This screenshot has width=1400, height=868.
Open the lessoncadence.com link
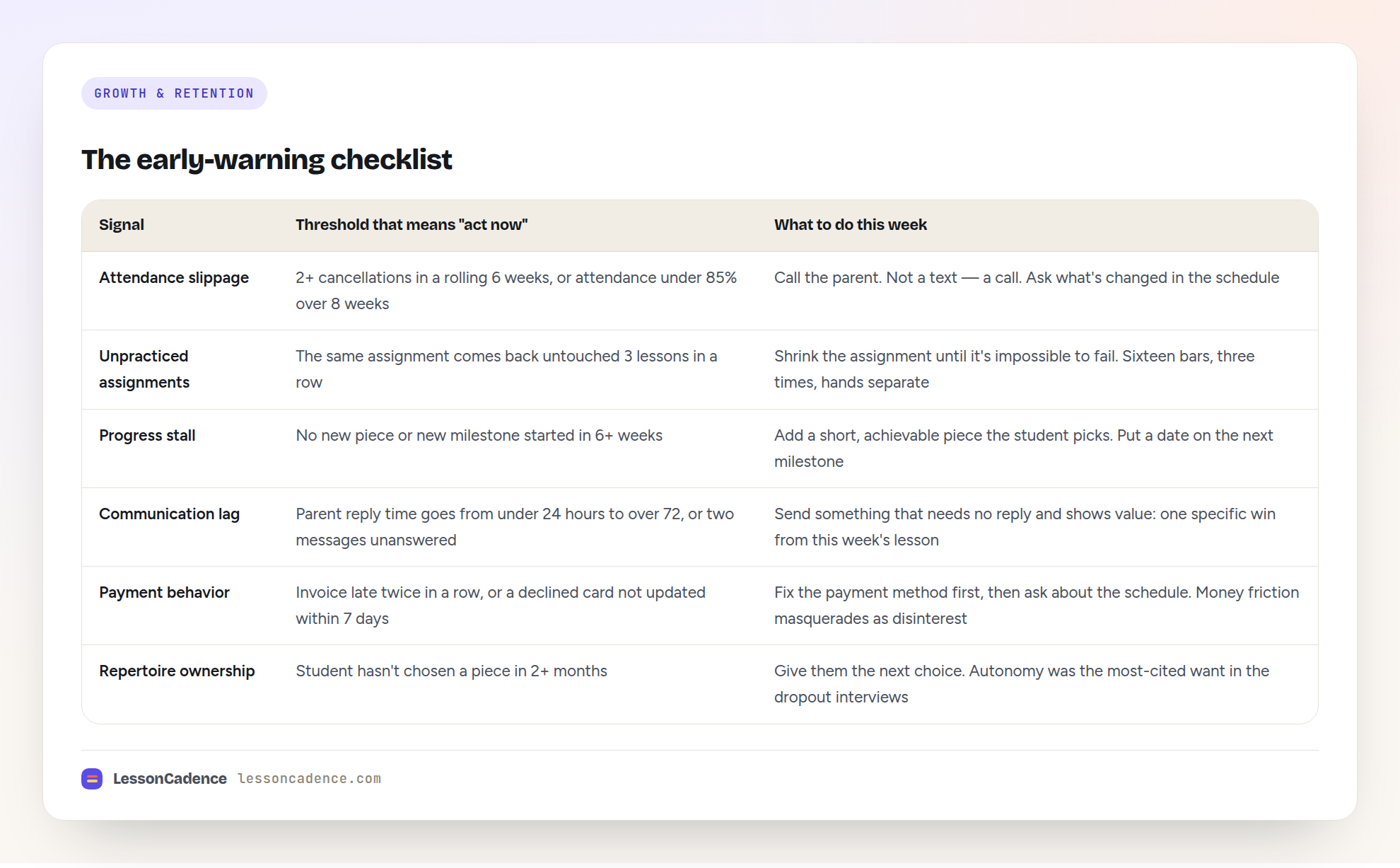(x=309, y=778)
